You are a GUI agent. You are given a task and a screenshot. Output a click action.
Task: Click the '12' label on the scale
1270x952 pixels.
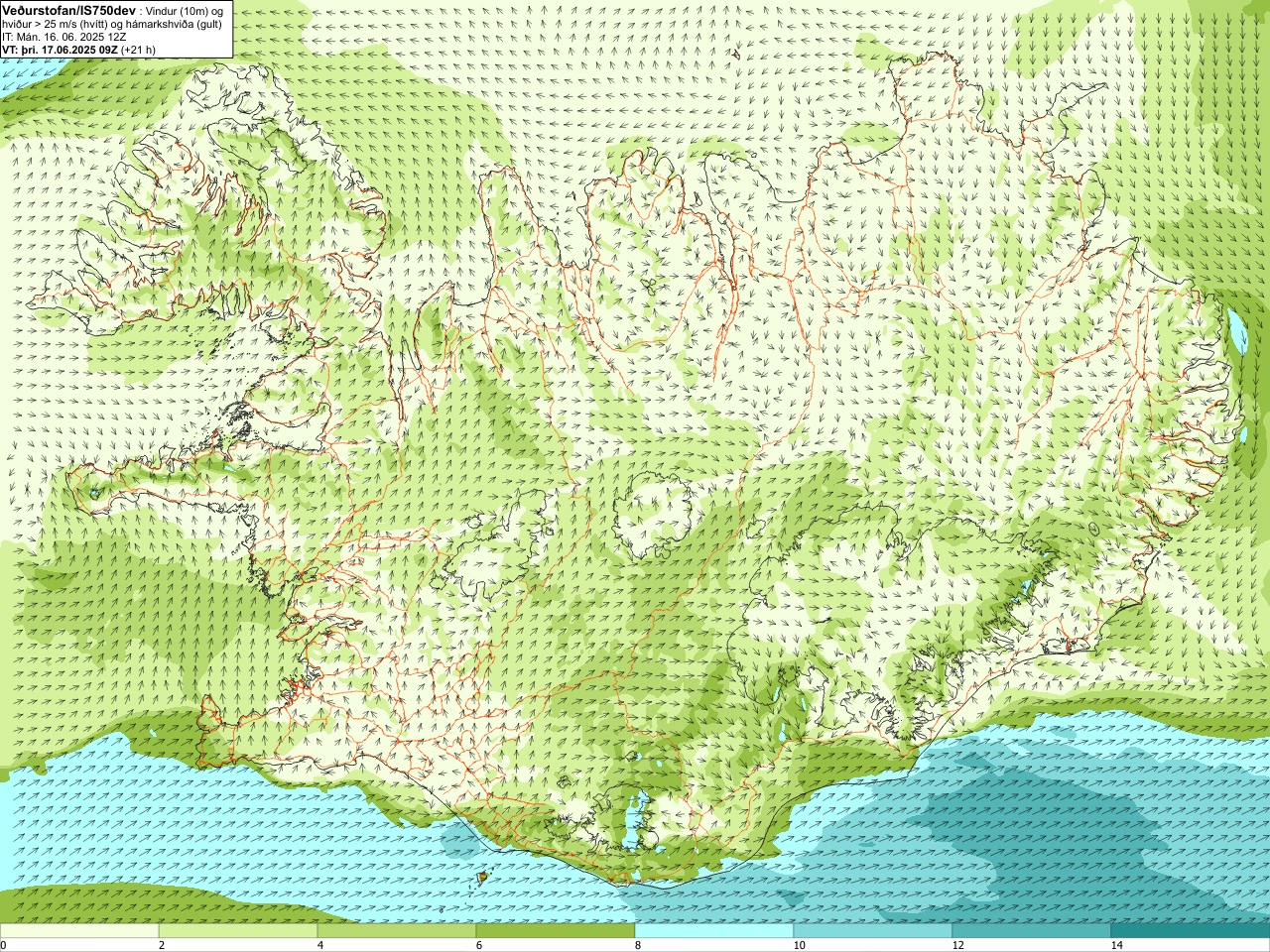point(957,945)
